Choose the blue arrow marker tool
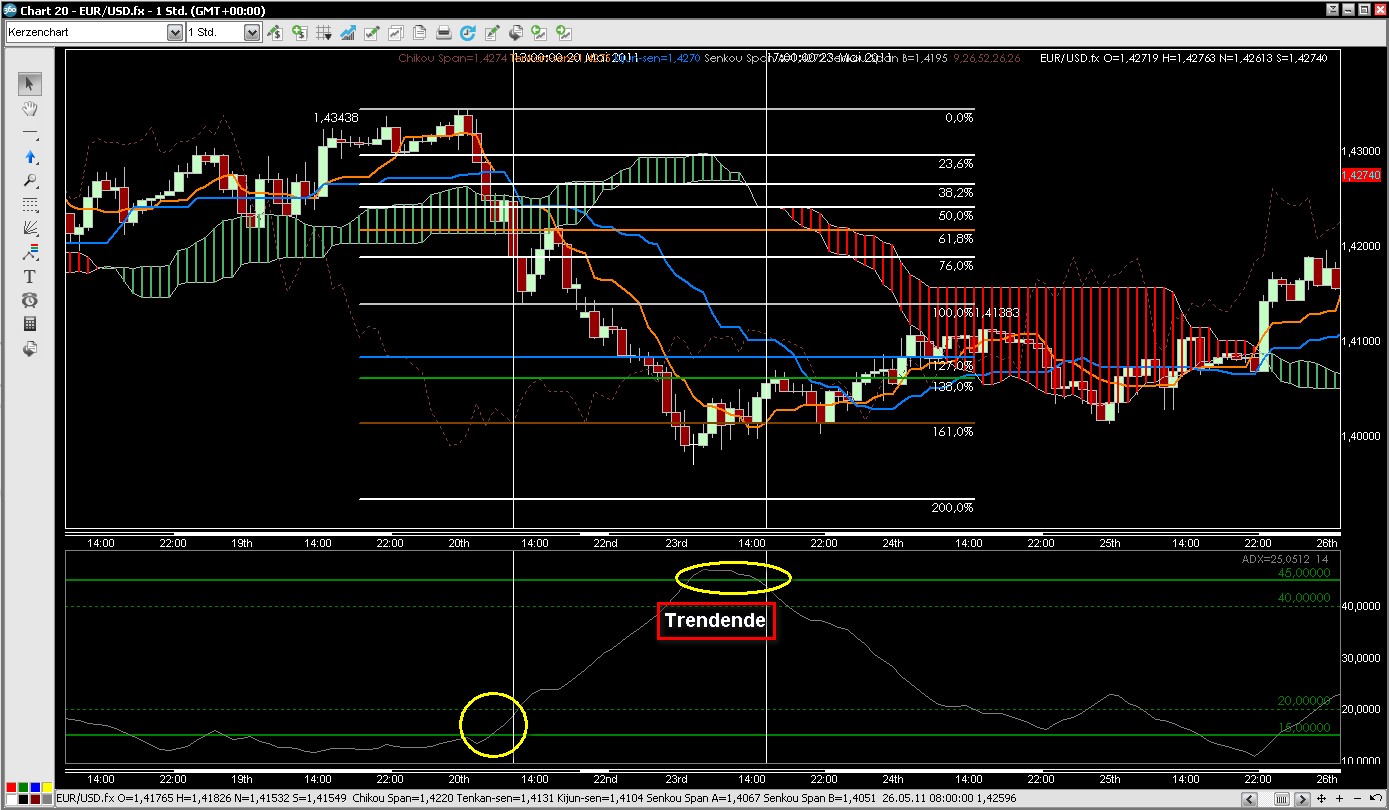 tap(30, 157)
